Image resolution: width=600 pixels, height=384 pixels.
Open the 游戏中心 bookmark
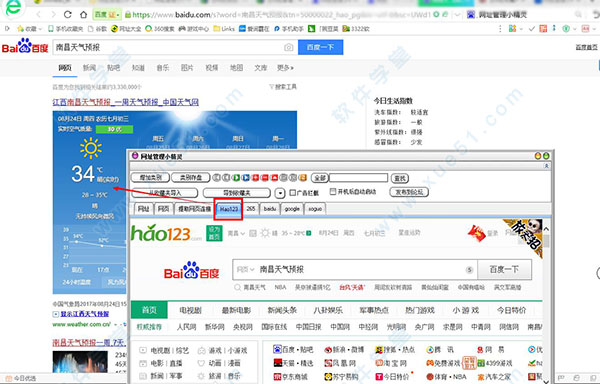pyautogui.click(x=194, y=29)
